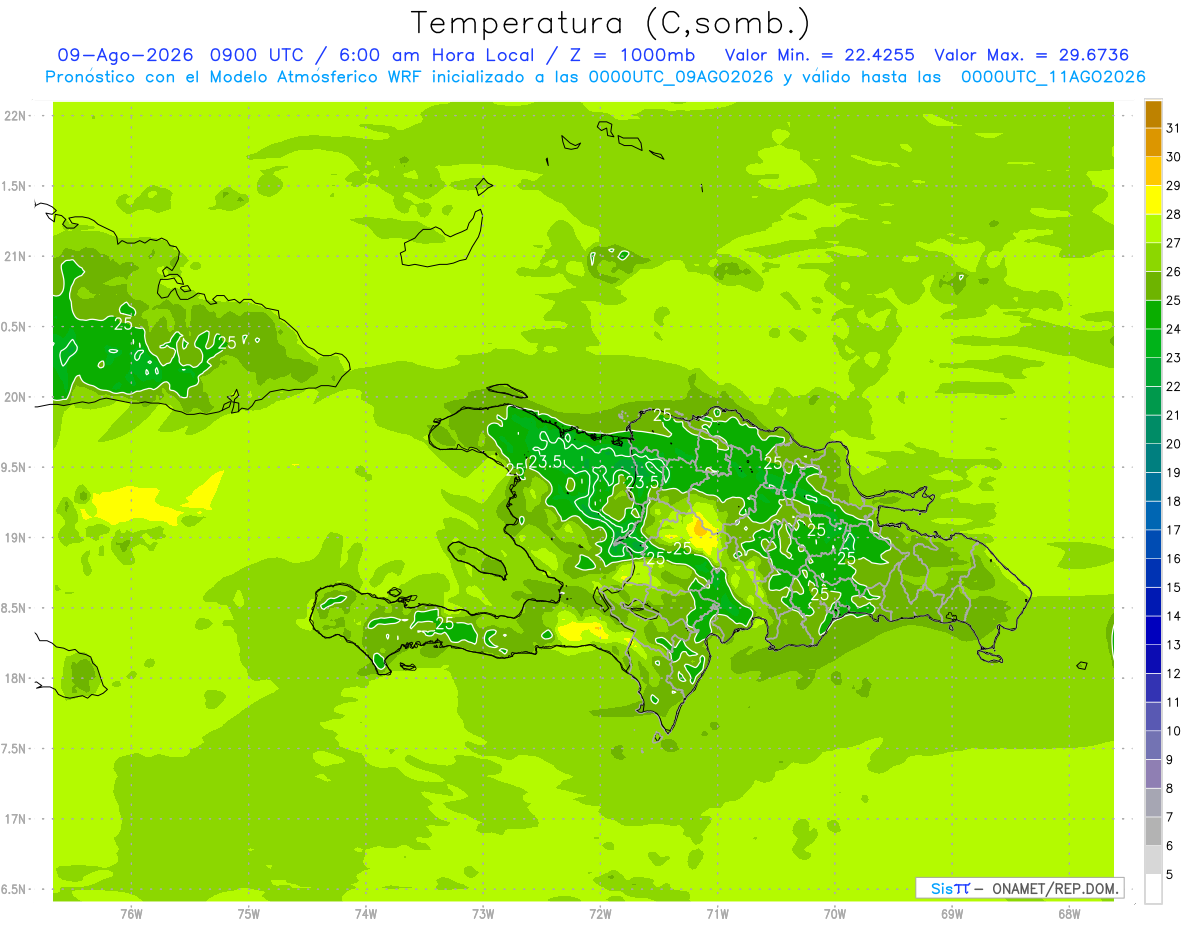The image size is (1200, 927).
Task: Click the '68W' longitude label
Action: (1069, 914)
